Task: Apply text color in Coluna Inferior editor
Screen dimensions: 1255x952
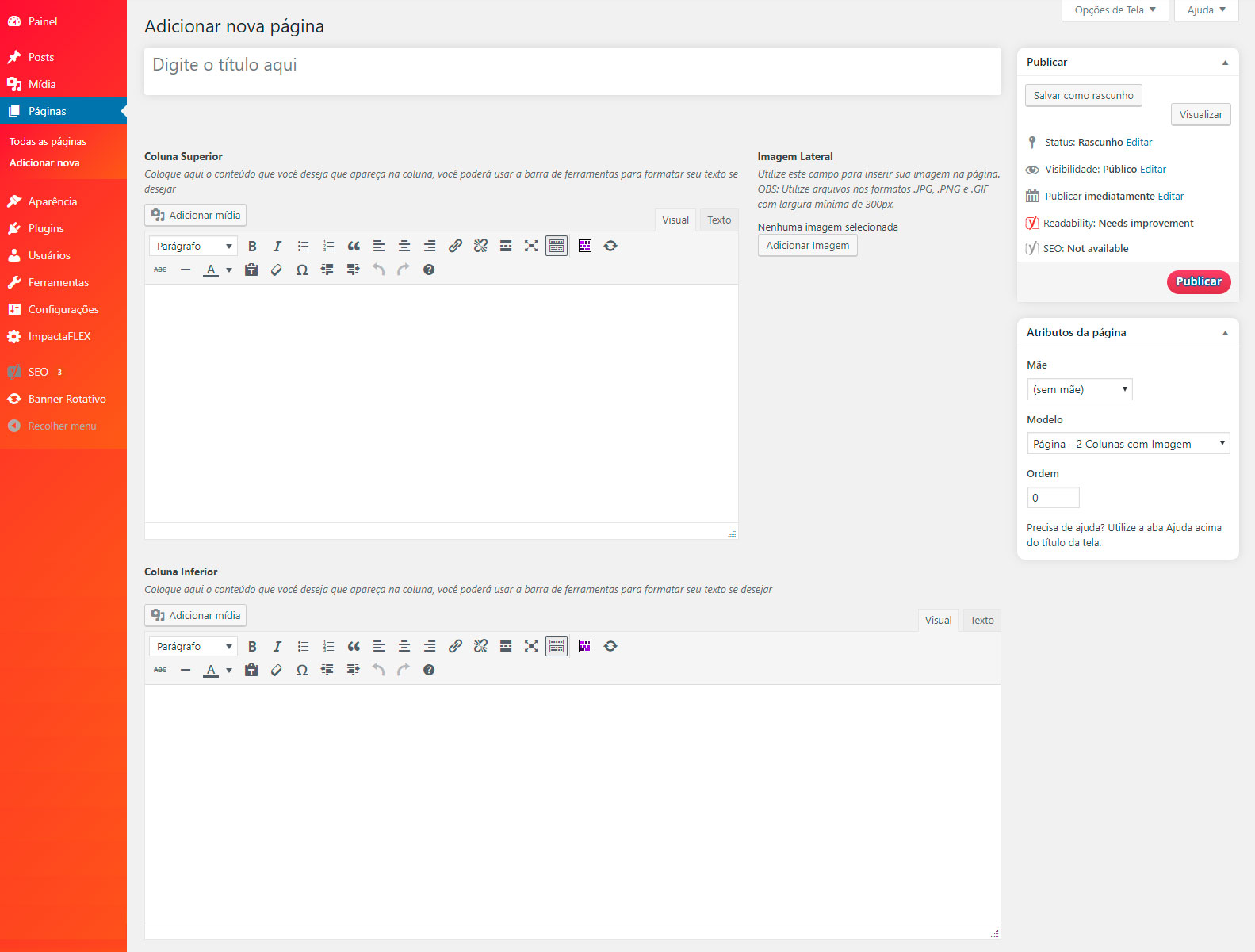Action: [x=211, y=670]
